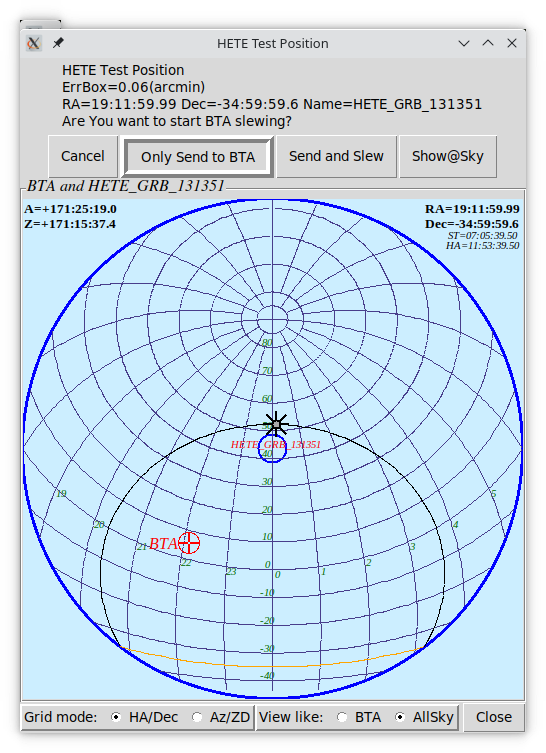Select the HA/Dec grid mode
Viewport: 546px width, 753px height.
click(116, 717)
